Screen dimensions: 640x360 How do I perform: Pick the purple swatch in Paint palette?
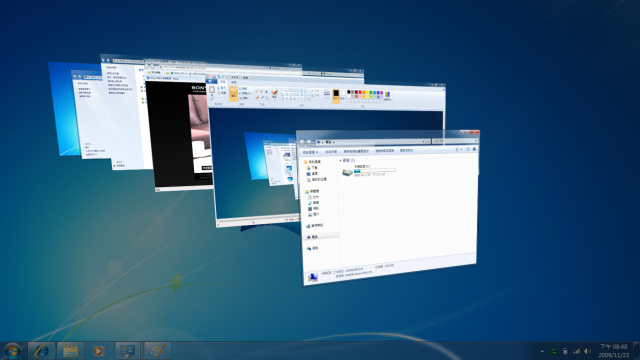coord(382,93)
